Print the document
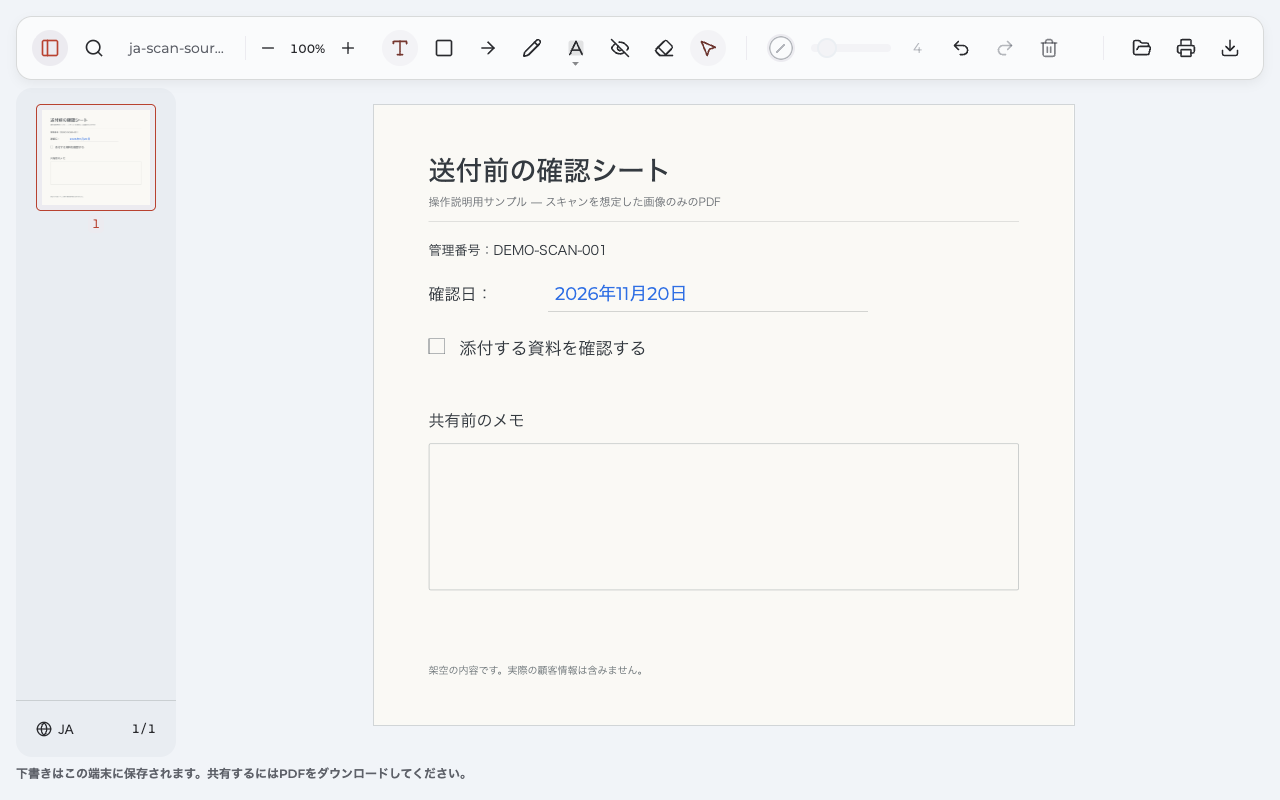This screenshot has width=1280, height=800. (1186, 48)
